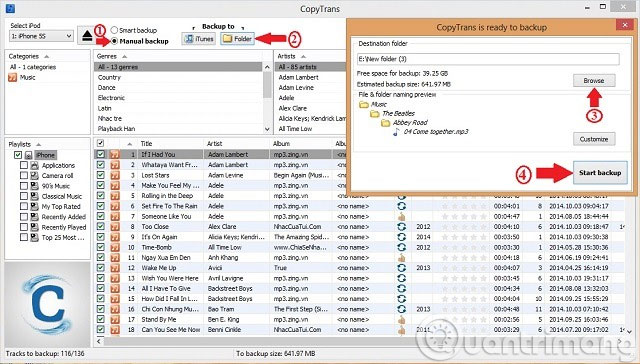Click the Camera roll playlist icon

point(35,175)
